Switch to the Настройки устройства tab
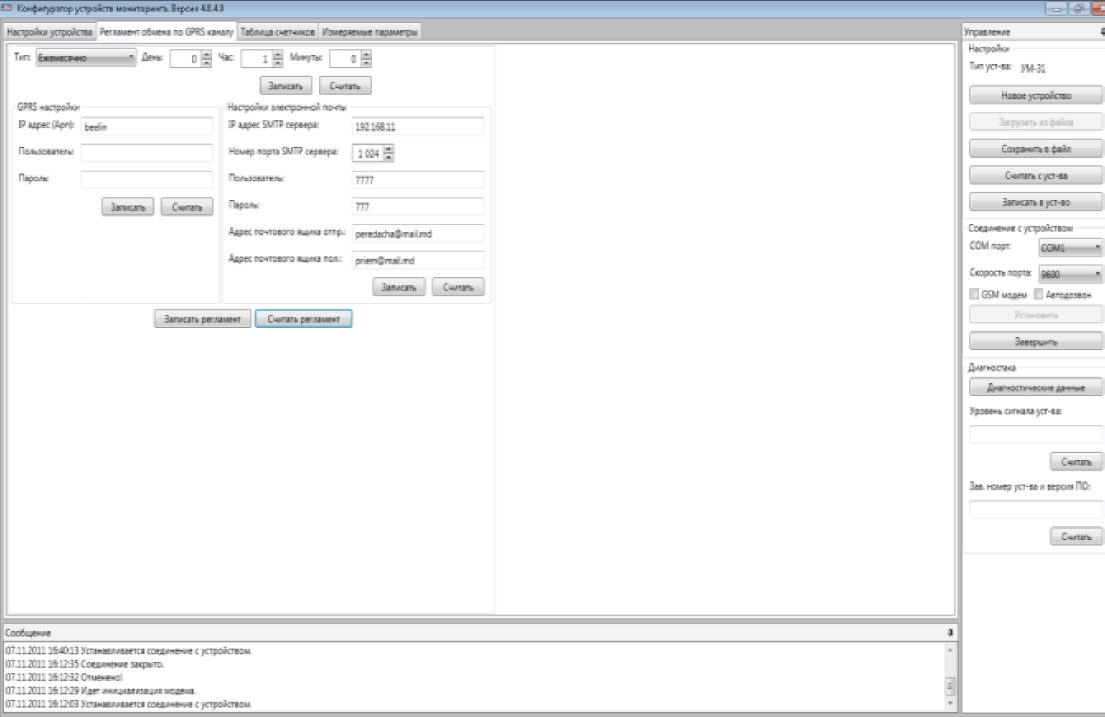1105x717 pixels. 49,32
